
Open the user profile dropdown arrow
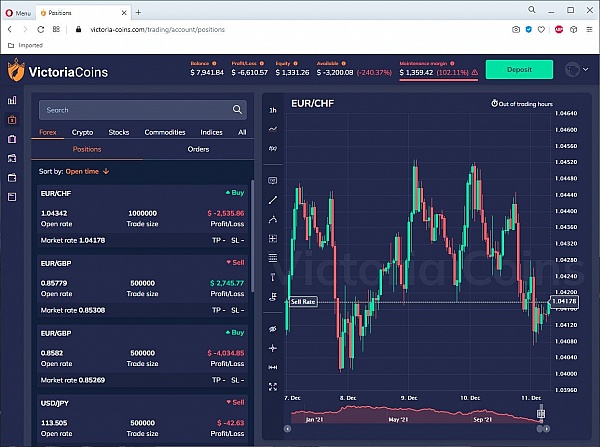(x=585, y=69)
